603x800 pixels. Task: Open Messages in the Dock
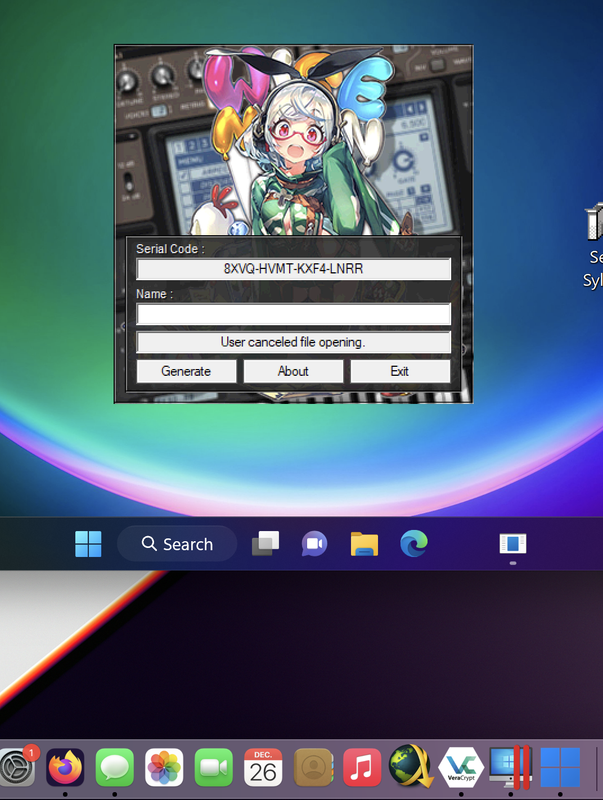pyautogui.click(x=115, y=767)
